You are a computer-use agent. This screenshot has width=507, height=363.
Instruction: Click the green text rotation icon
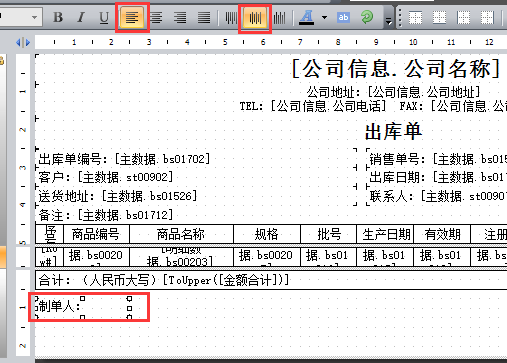[367, 17]
